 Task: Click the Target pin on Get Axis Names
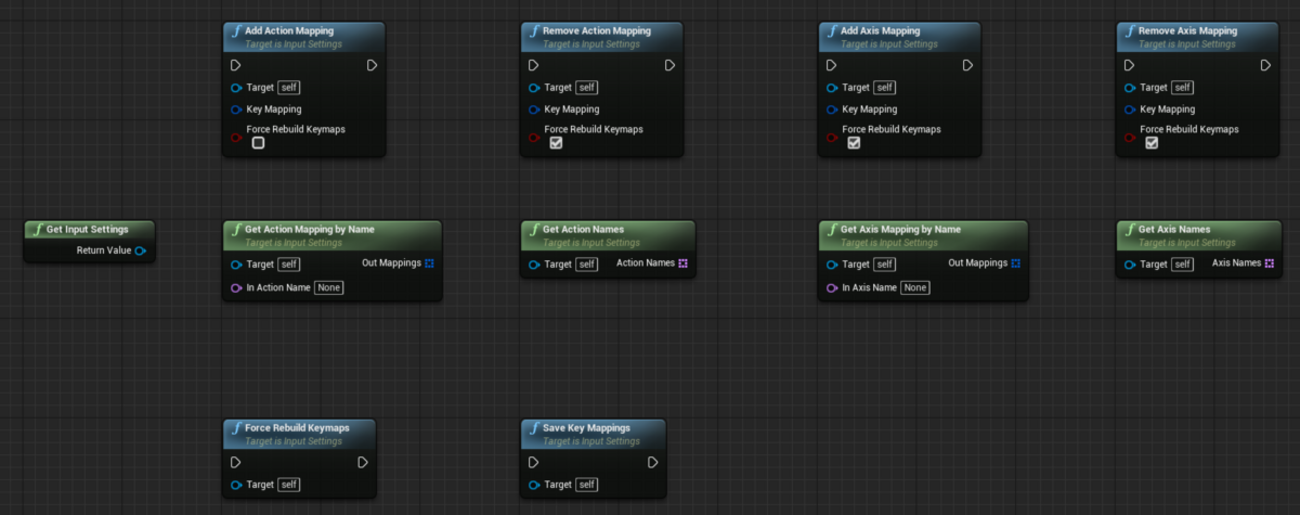(x=1131, y=265)
